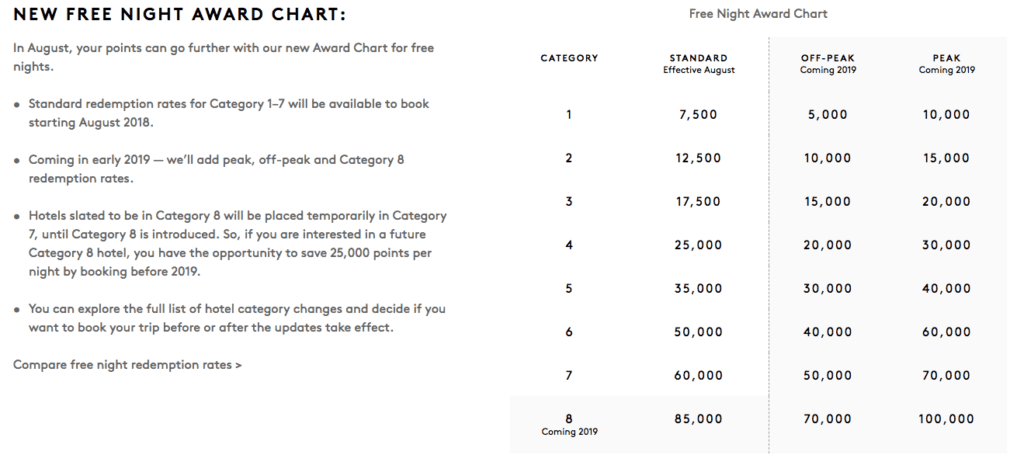Screen dimensions: 1024x469
Task: Click the bullet about standard redemption rates
Action: tap(227, 111)
